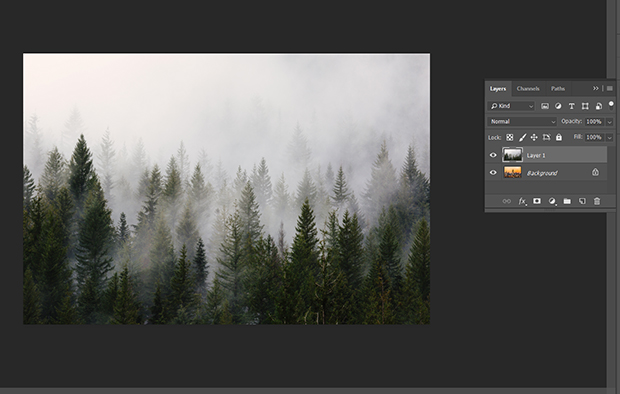Lock image pixels brush icon
620x394 pixels.
(x=522, y=138)
